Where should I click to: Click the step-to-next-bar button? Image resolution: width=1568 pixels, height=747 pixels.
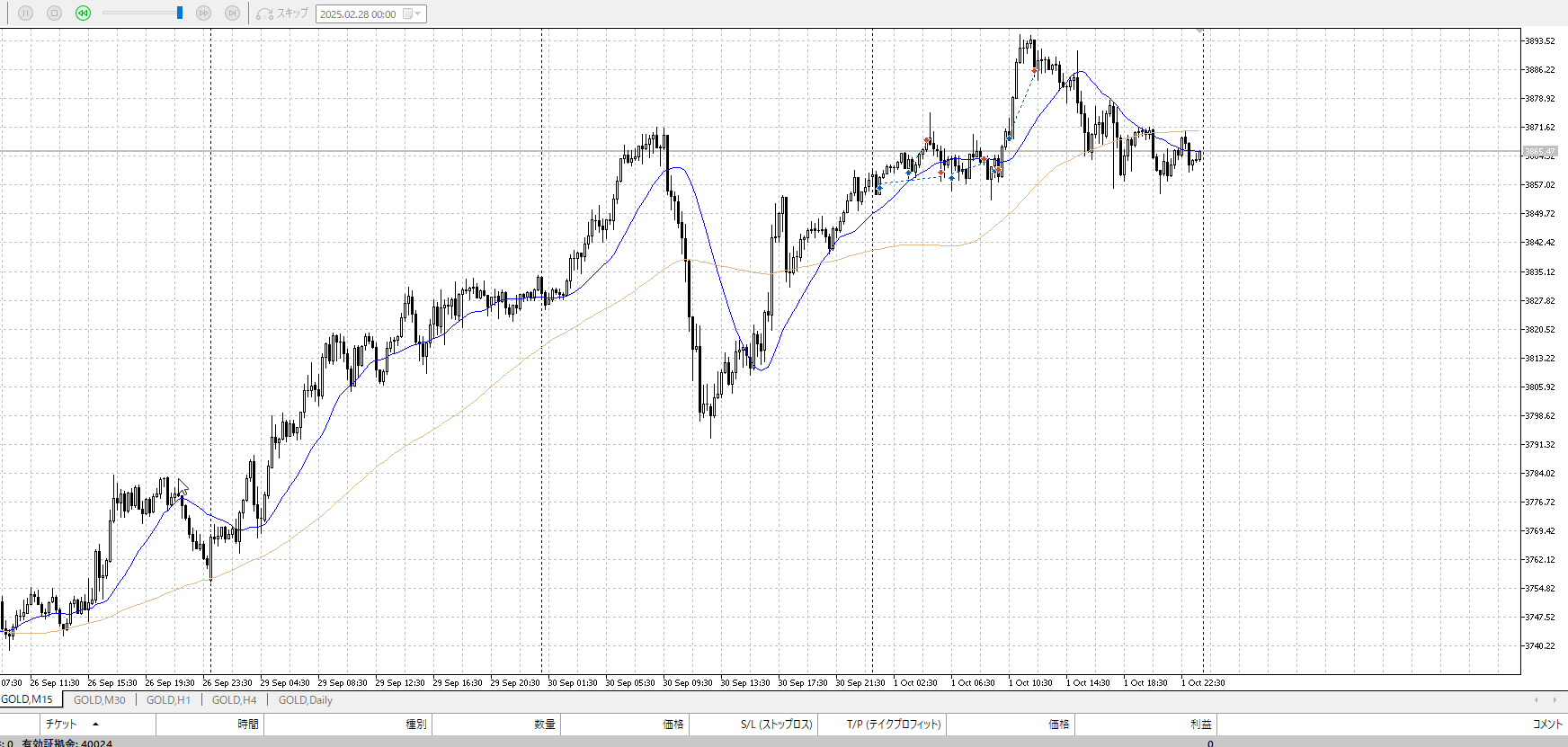click(x=232, y=13)
